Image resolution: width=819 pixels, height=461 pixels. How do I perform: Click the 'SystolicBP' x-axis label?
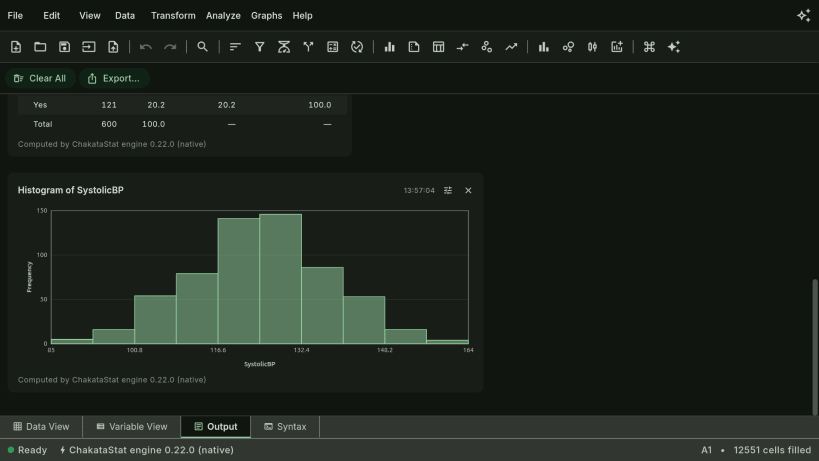[260, 364]
